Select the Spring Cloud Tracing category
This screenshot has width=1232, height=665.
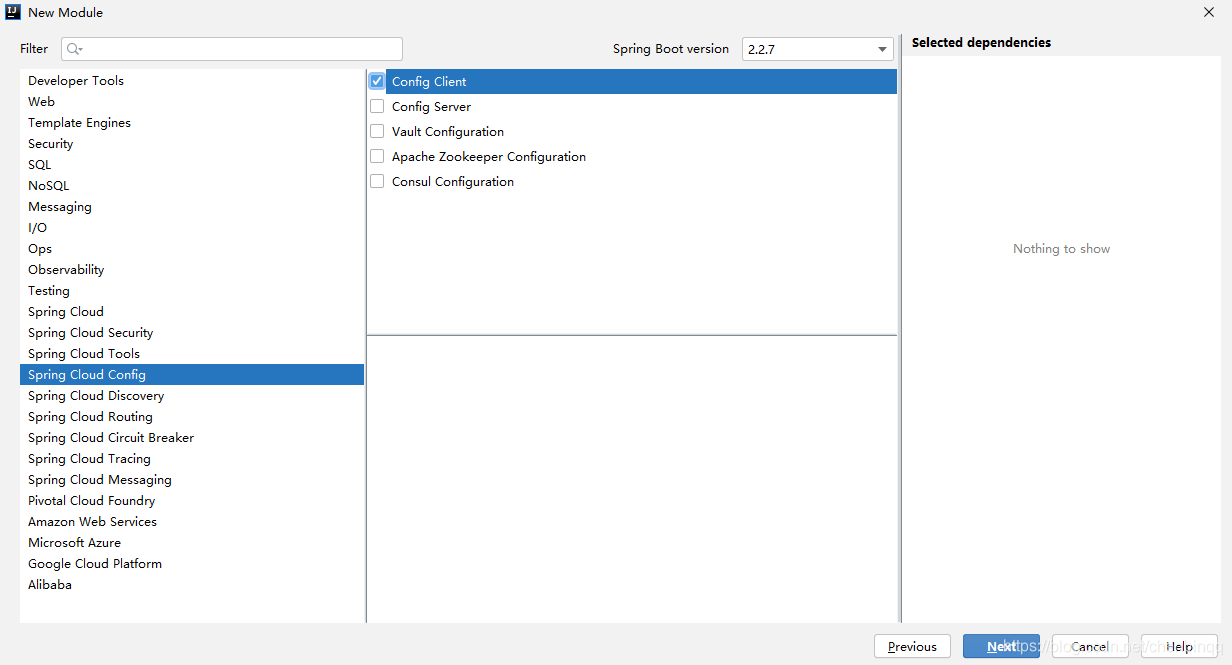[x=192, y=459]
